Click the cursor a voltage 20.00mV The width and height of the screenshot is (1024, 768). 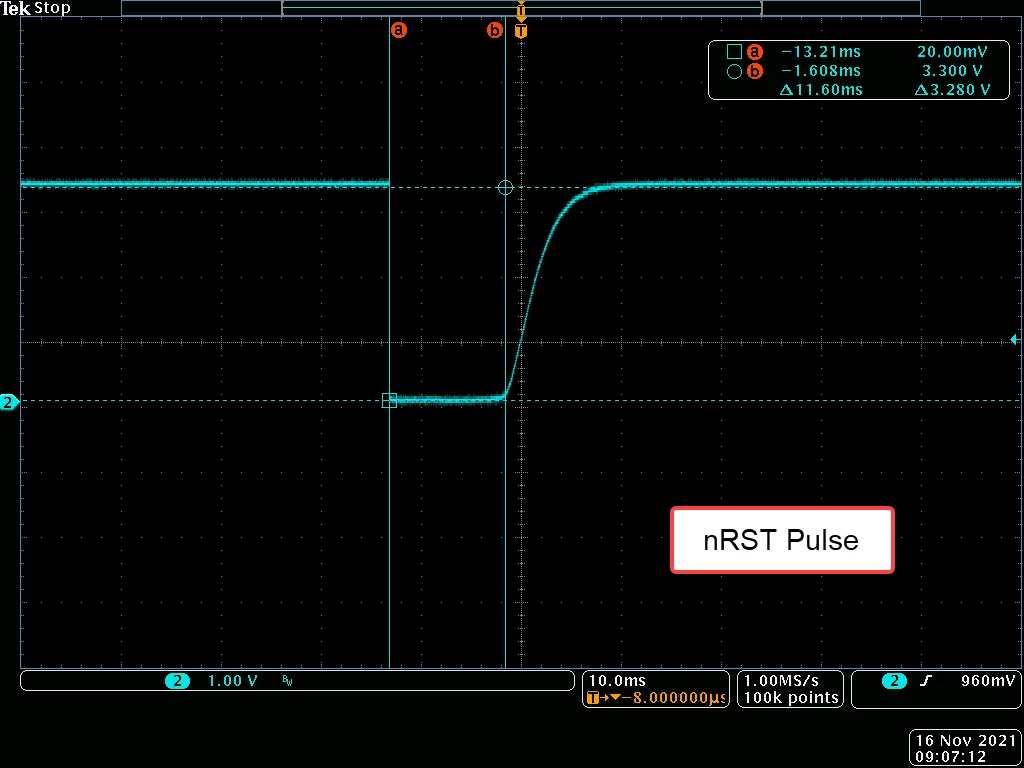[953, 52]
